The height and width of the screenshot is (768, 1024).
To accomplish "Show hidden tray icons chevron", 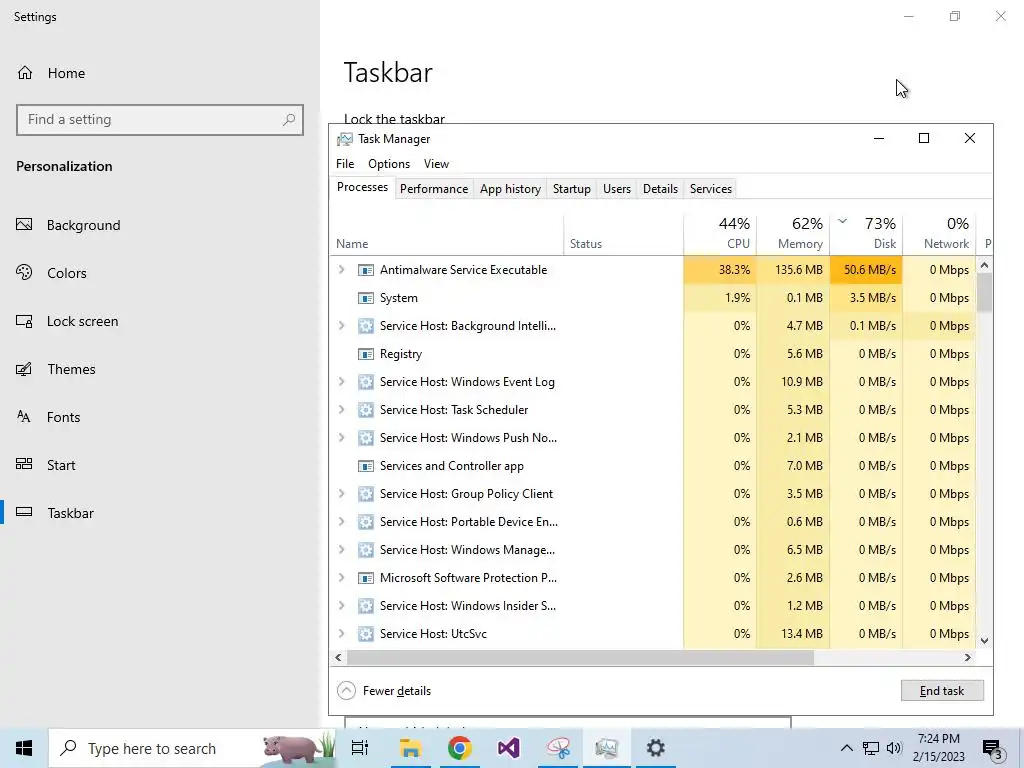I will point(846,748).
